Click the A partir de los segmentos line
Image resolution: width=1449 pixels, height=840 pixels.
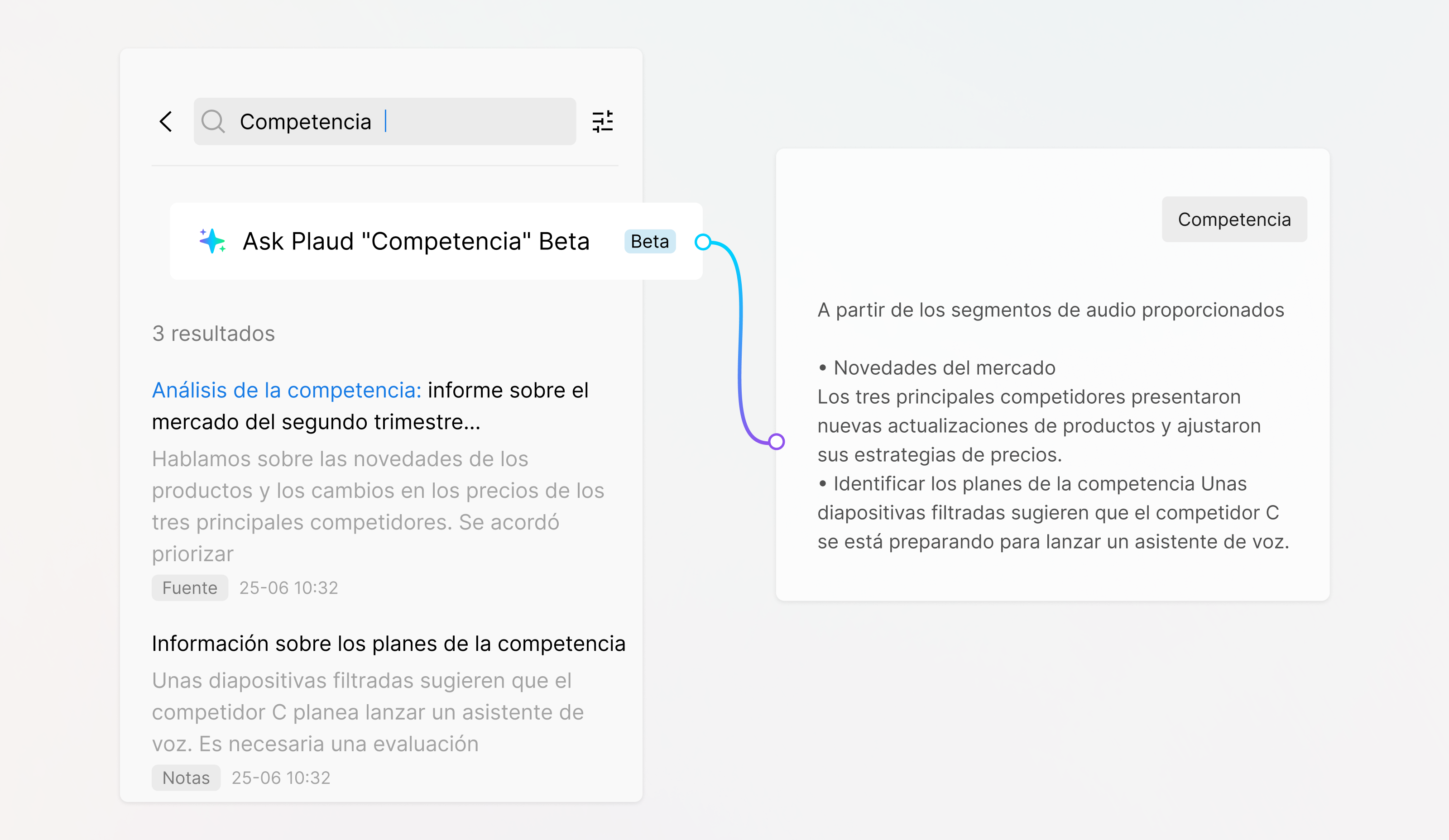[x=1051, y=310]
